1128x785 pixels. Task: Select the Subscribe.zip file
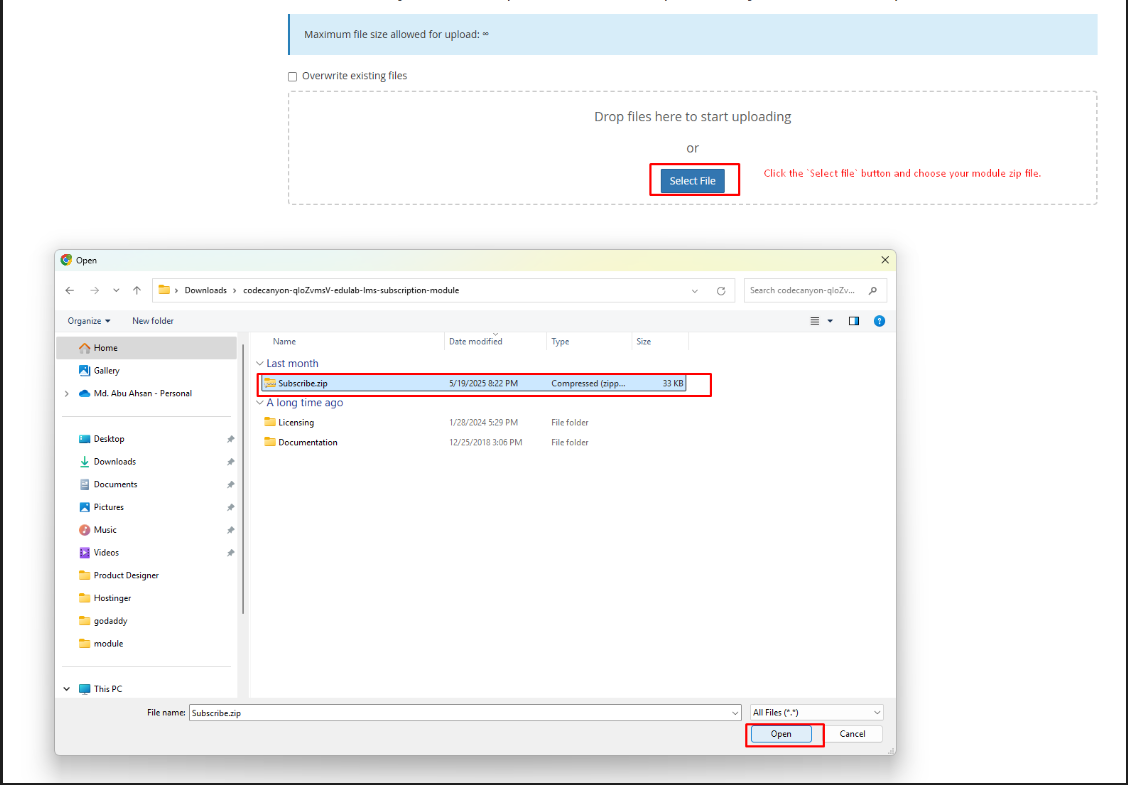pos(302,383)
